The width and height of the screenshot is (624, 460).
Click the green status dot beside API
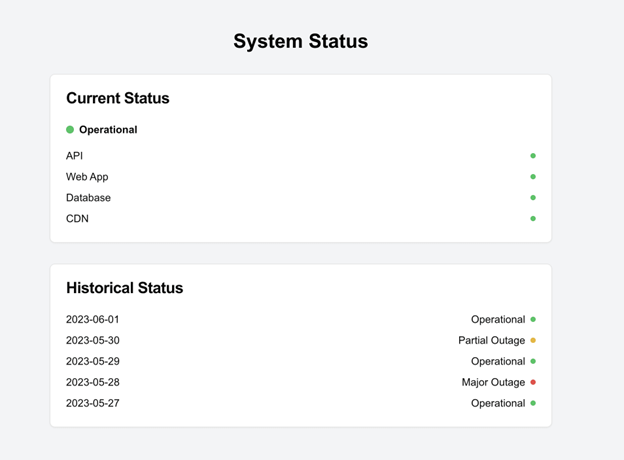coord(533,156)
